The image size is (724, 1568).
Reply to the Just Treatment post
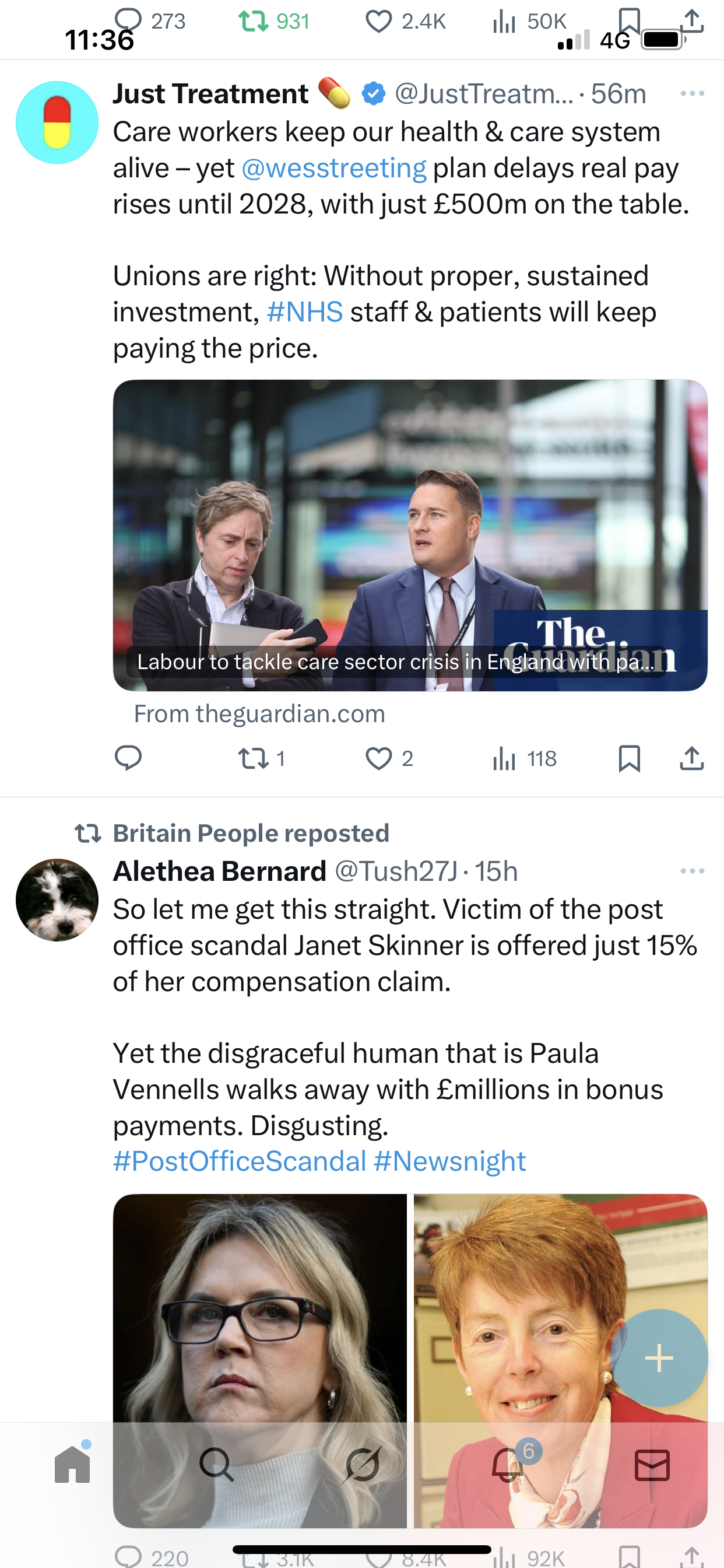pos(128,758)
